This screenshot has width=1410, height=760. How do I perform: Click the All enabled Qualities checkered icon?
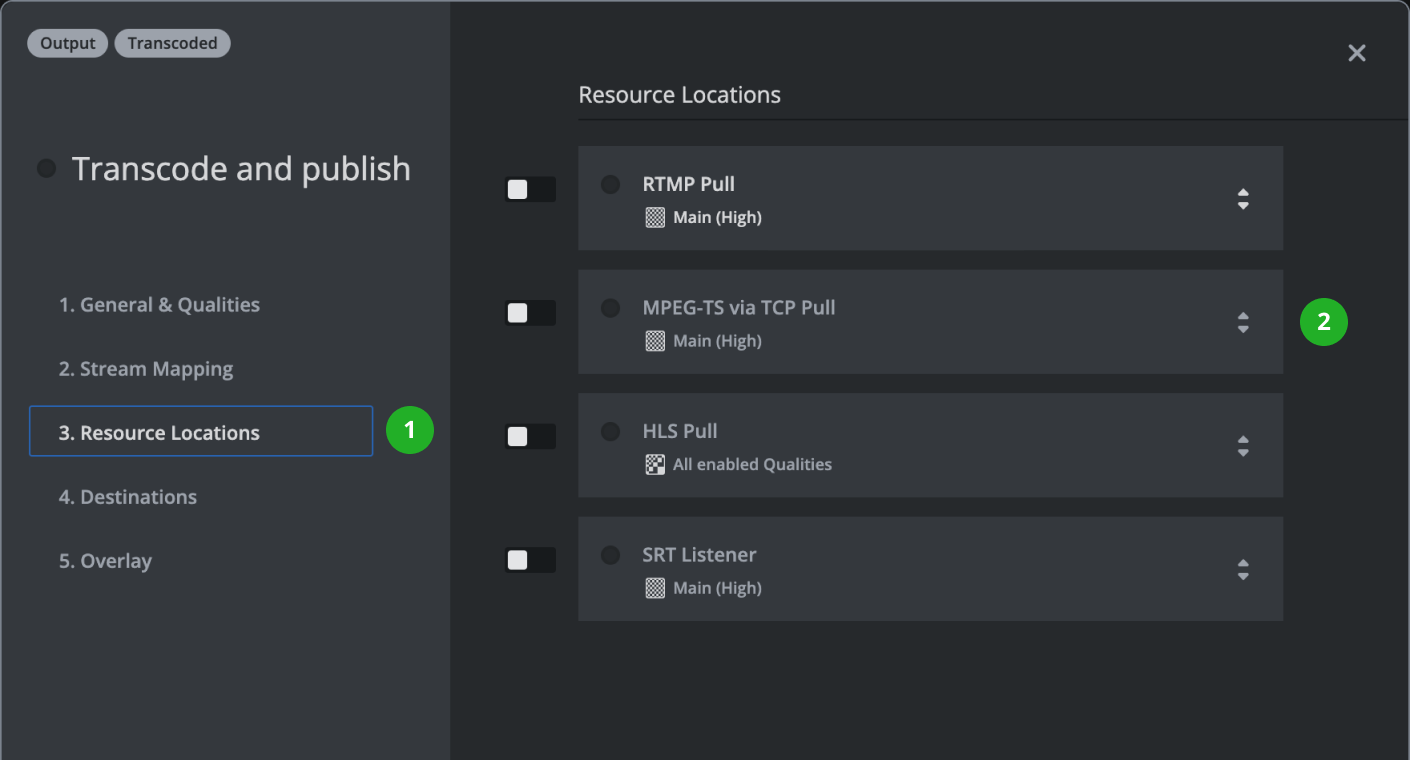tap(655, 465)
